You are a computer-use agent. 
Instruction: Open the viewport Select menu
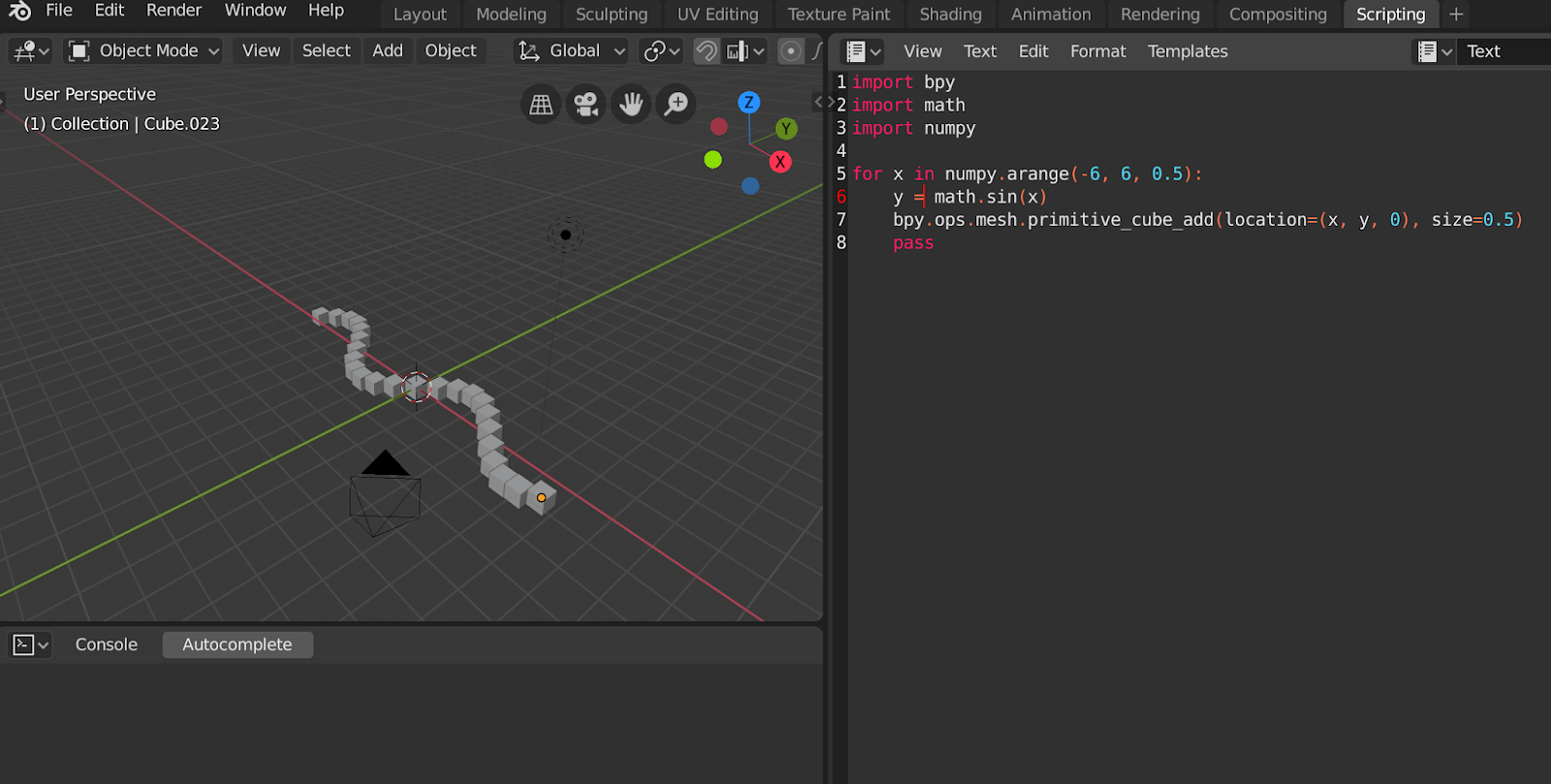(x=327, y=51)
